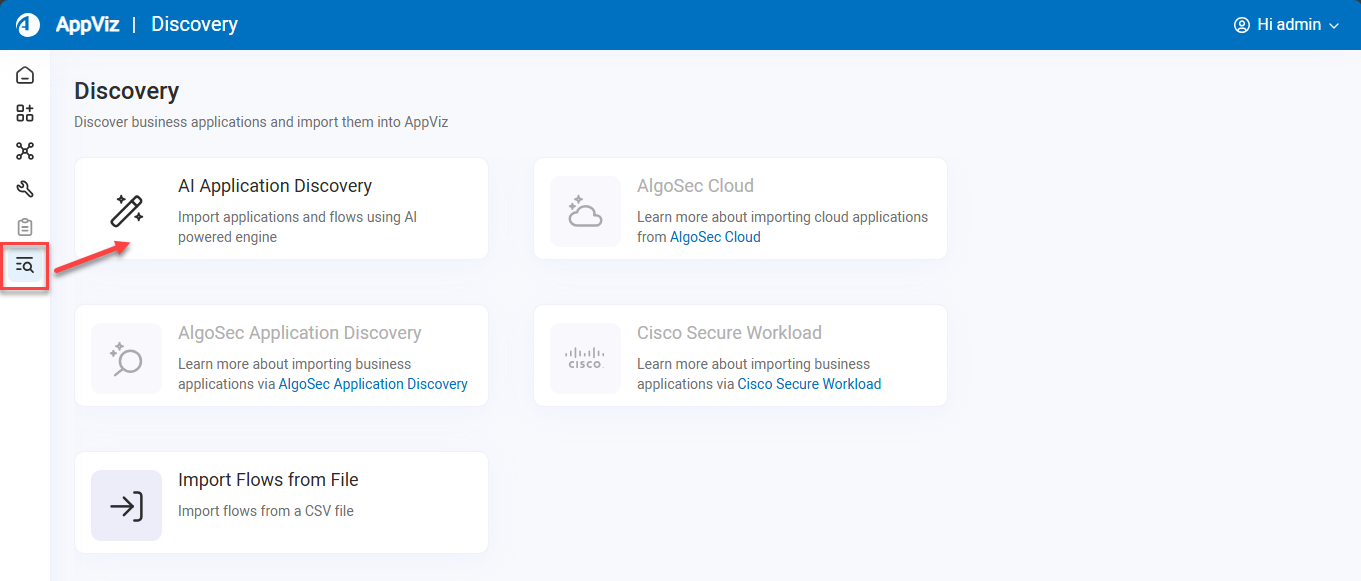Click the add application grid icon
1361x581 pixels.
click(x=25, y=113)
